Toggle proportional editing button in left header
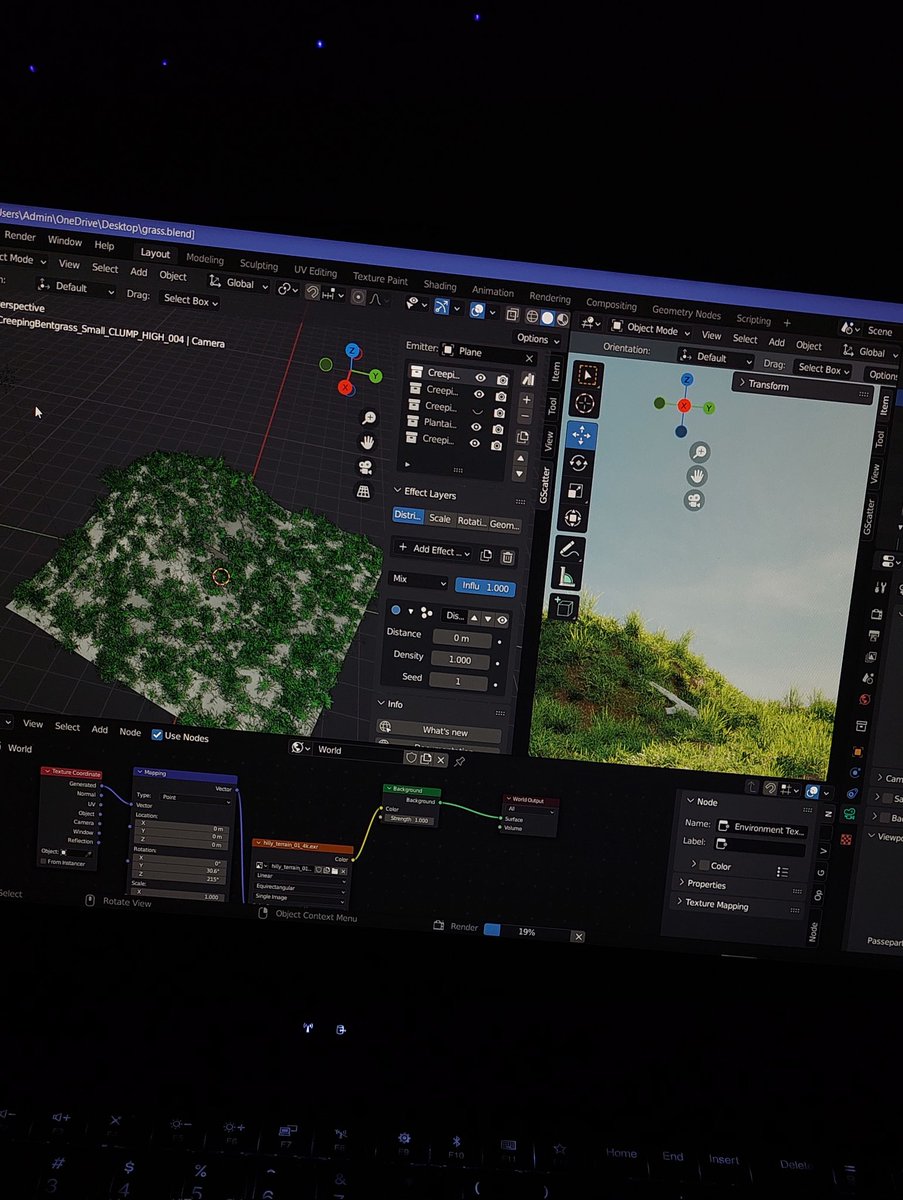Viewport: 903px width, 1200px height. point(357,295)
